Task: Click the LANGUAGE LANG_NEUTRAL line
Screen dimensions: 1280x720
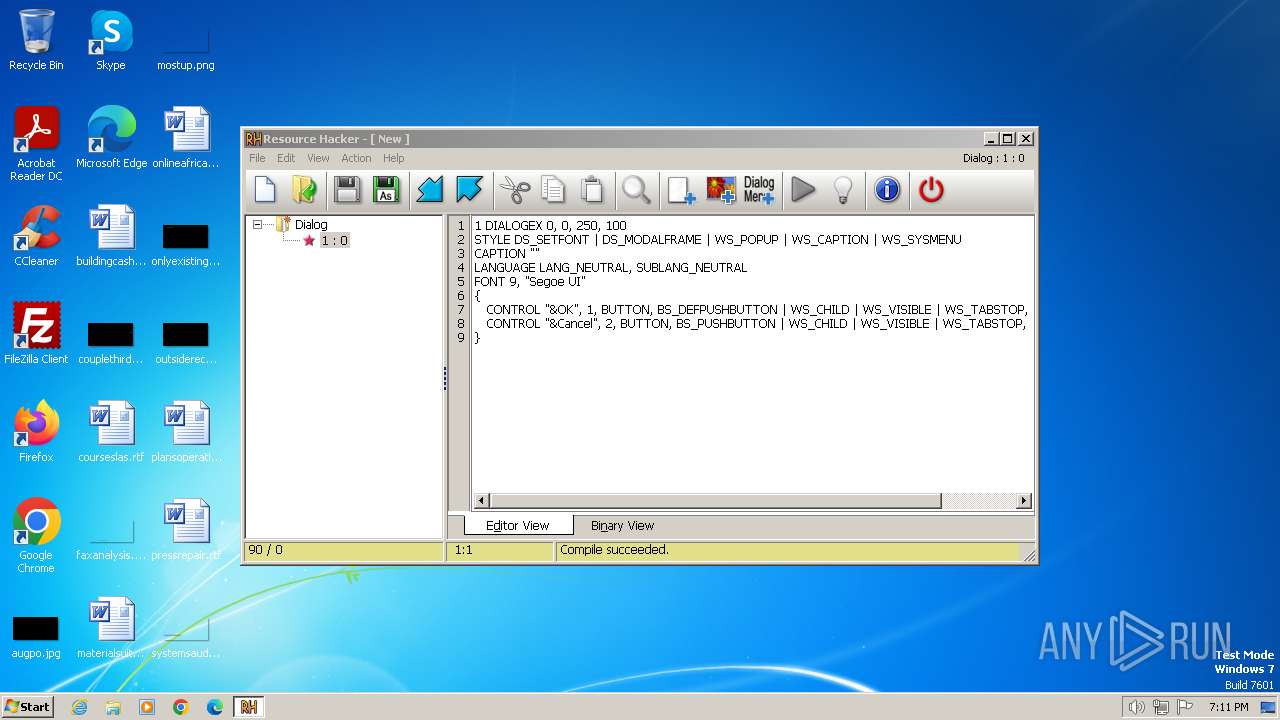Action: 610,268
